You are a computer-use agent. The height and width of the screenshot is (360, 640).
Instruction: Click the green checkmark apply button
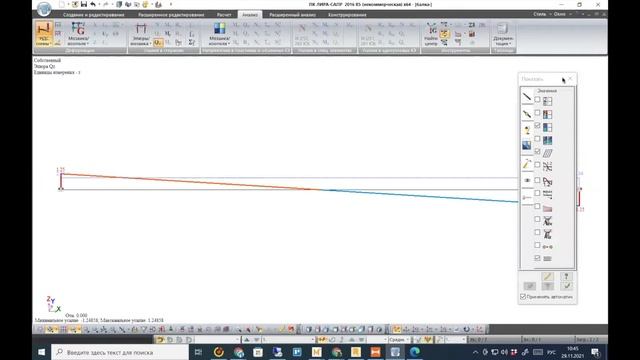[x=566, y=286]
